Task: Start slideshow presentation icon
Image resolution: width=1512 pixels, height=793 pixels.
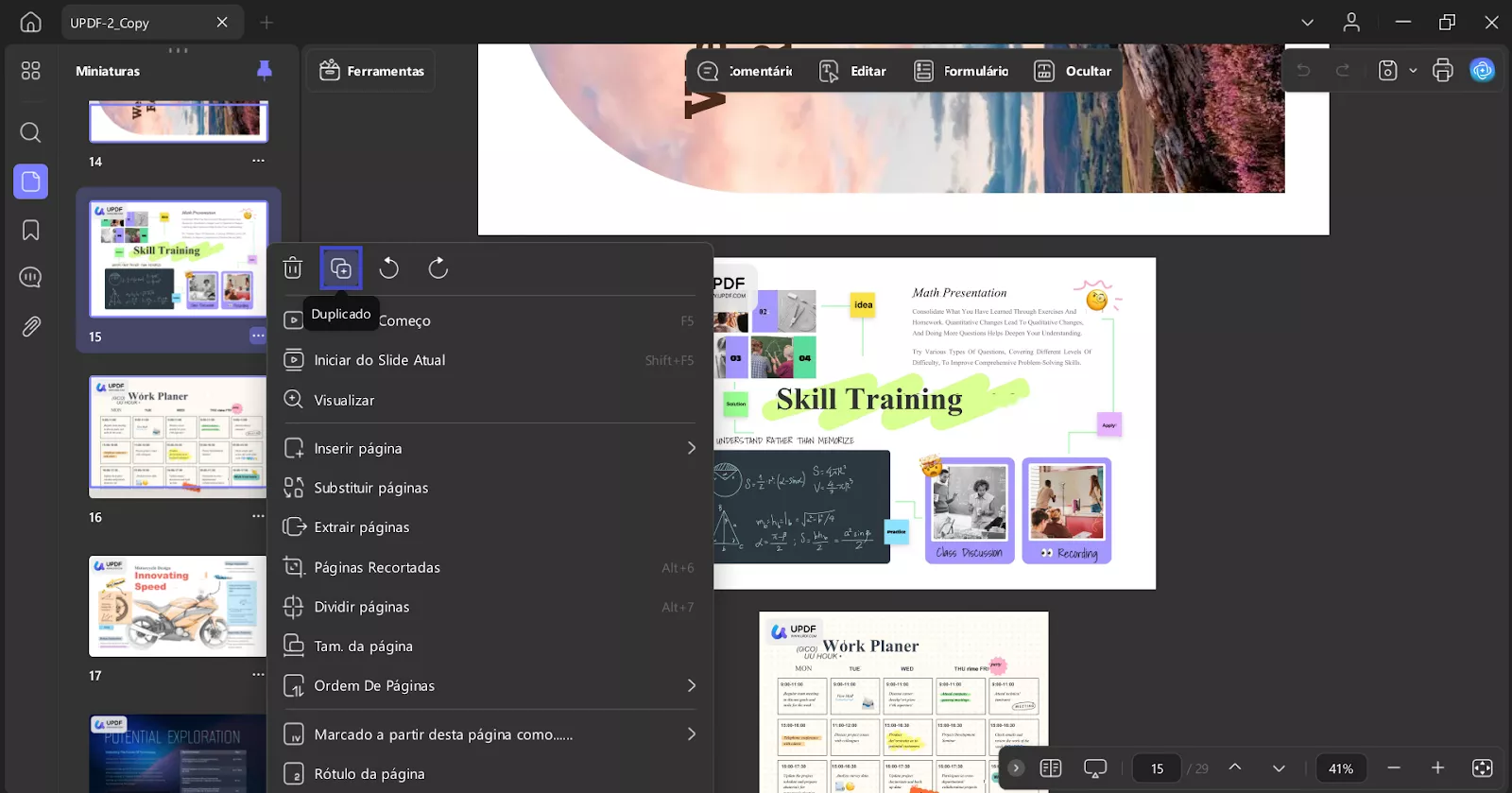Action: coord(1095,768)
